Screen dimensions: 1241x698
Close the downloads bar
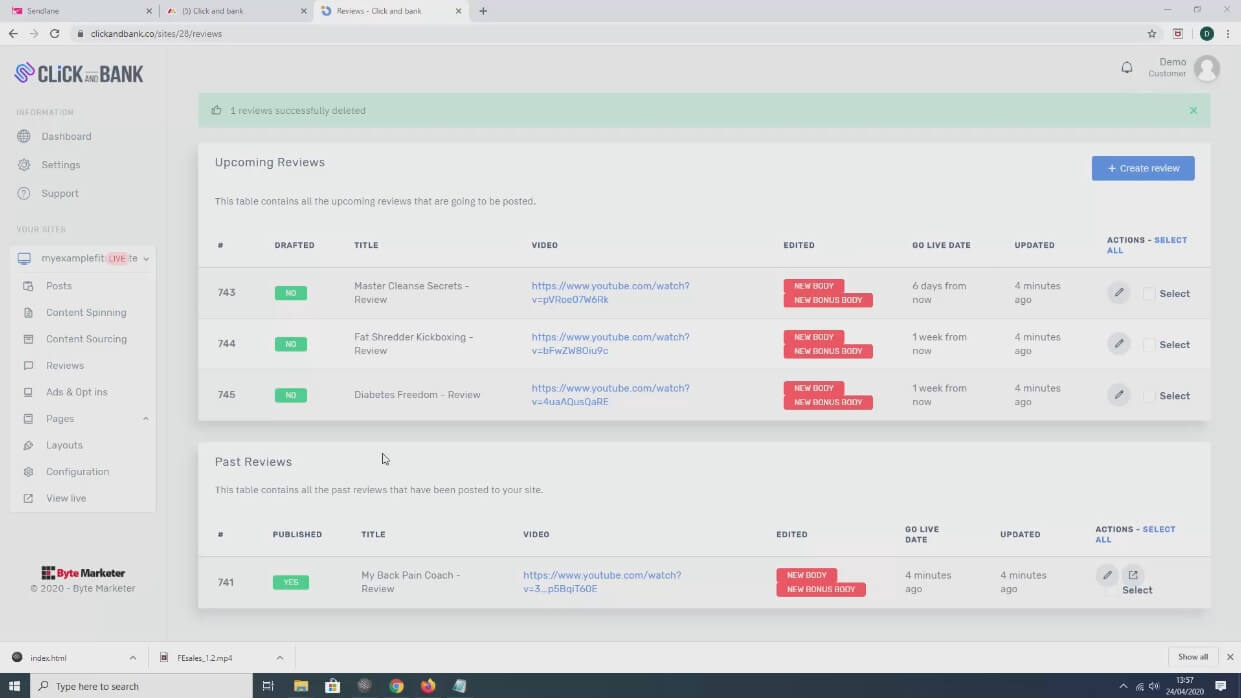point(1230,657)
